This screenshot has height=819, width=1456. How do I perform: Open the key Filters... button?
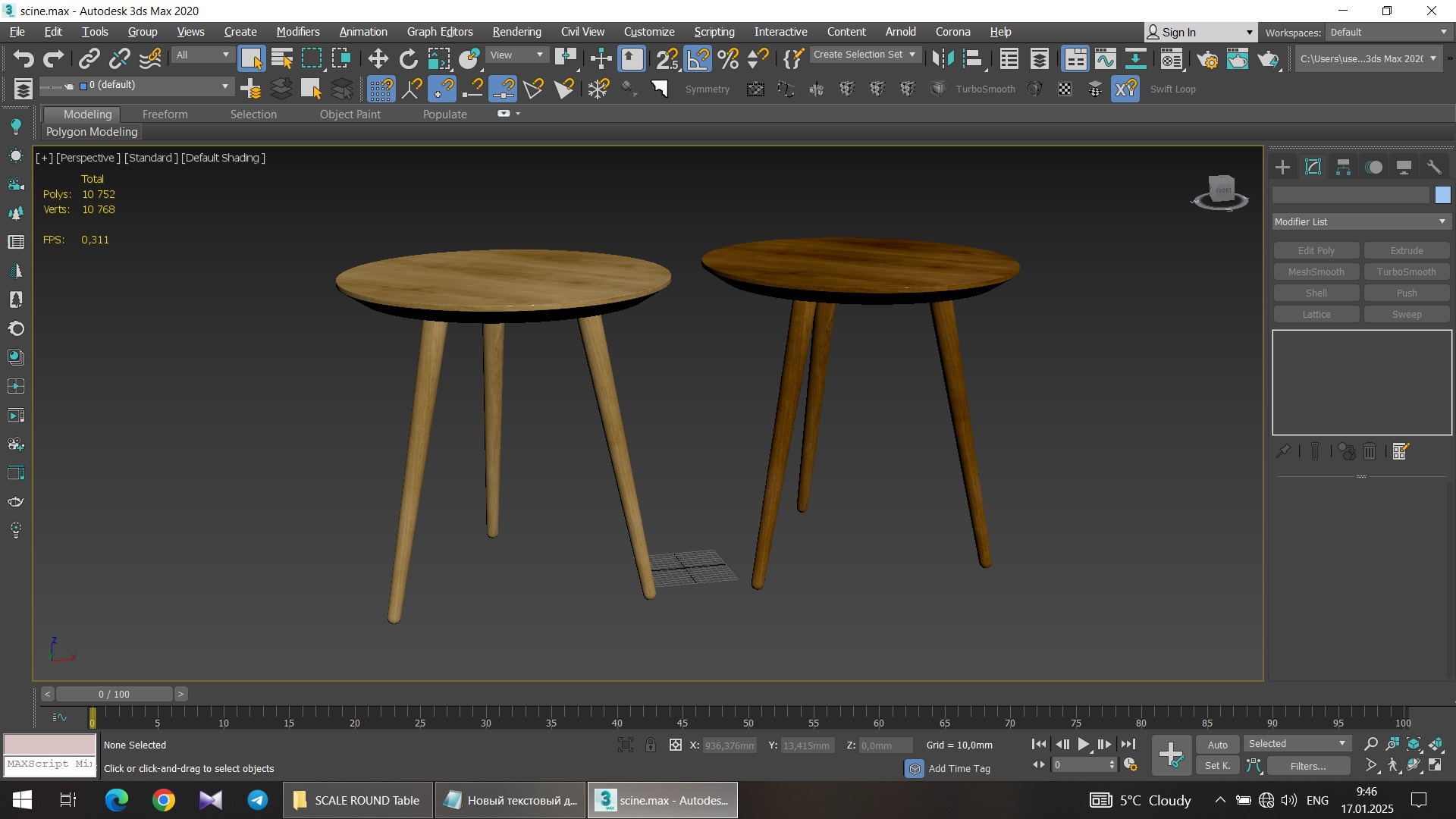click(x=1308, y=766)
